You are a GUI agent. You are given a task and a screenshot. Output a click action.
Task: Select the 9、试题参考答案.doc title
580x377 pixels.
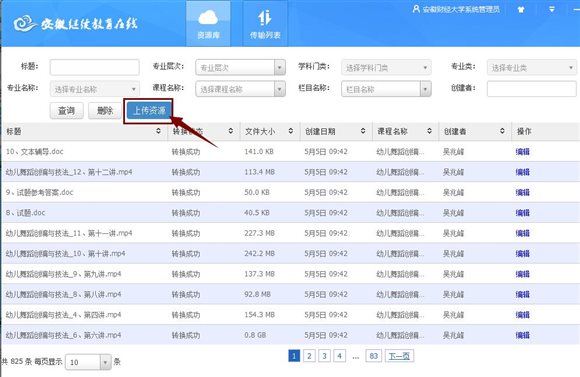click(39, 192)
